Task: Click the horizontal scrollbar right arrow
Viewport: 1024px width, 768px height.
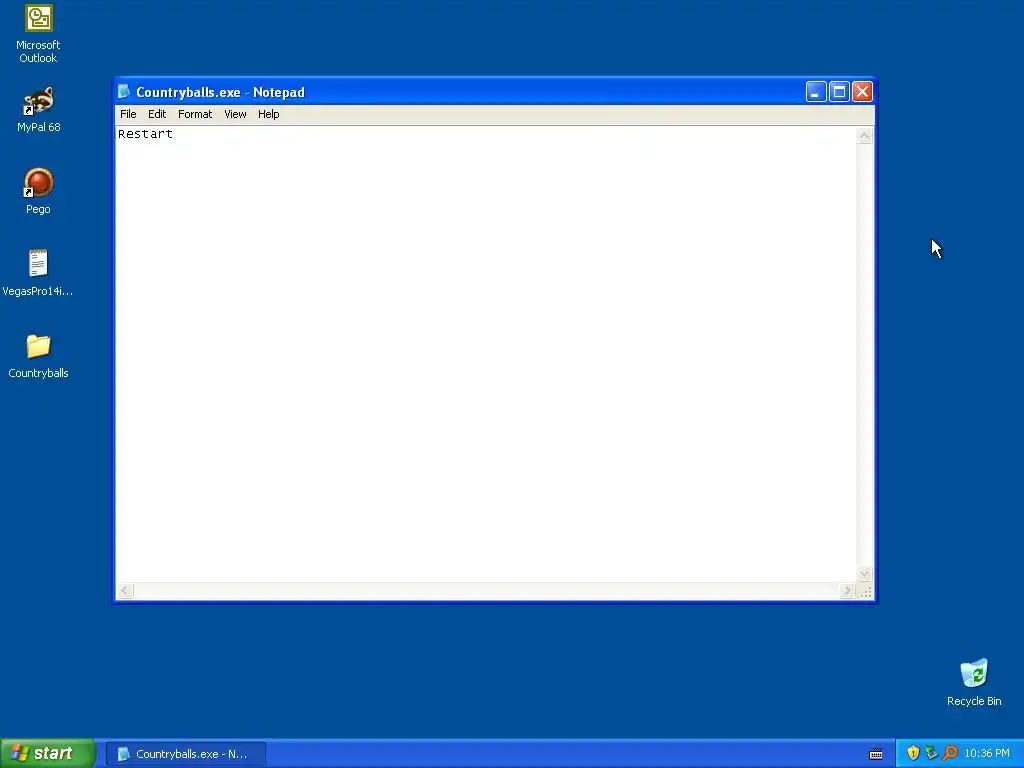Action: click(x=848, y=591)
